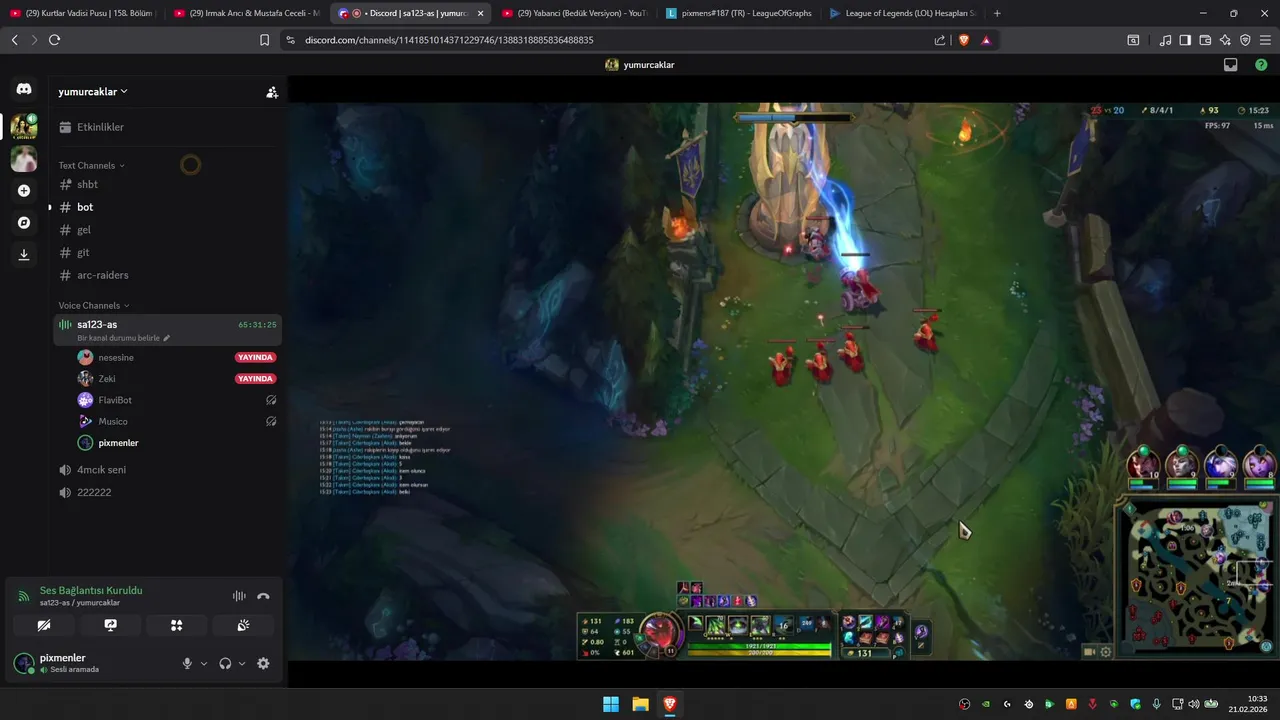
Task: Click user Musico in voice channel
Action: [x=113, y=421]
